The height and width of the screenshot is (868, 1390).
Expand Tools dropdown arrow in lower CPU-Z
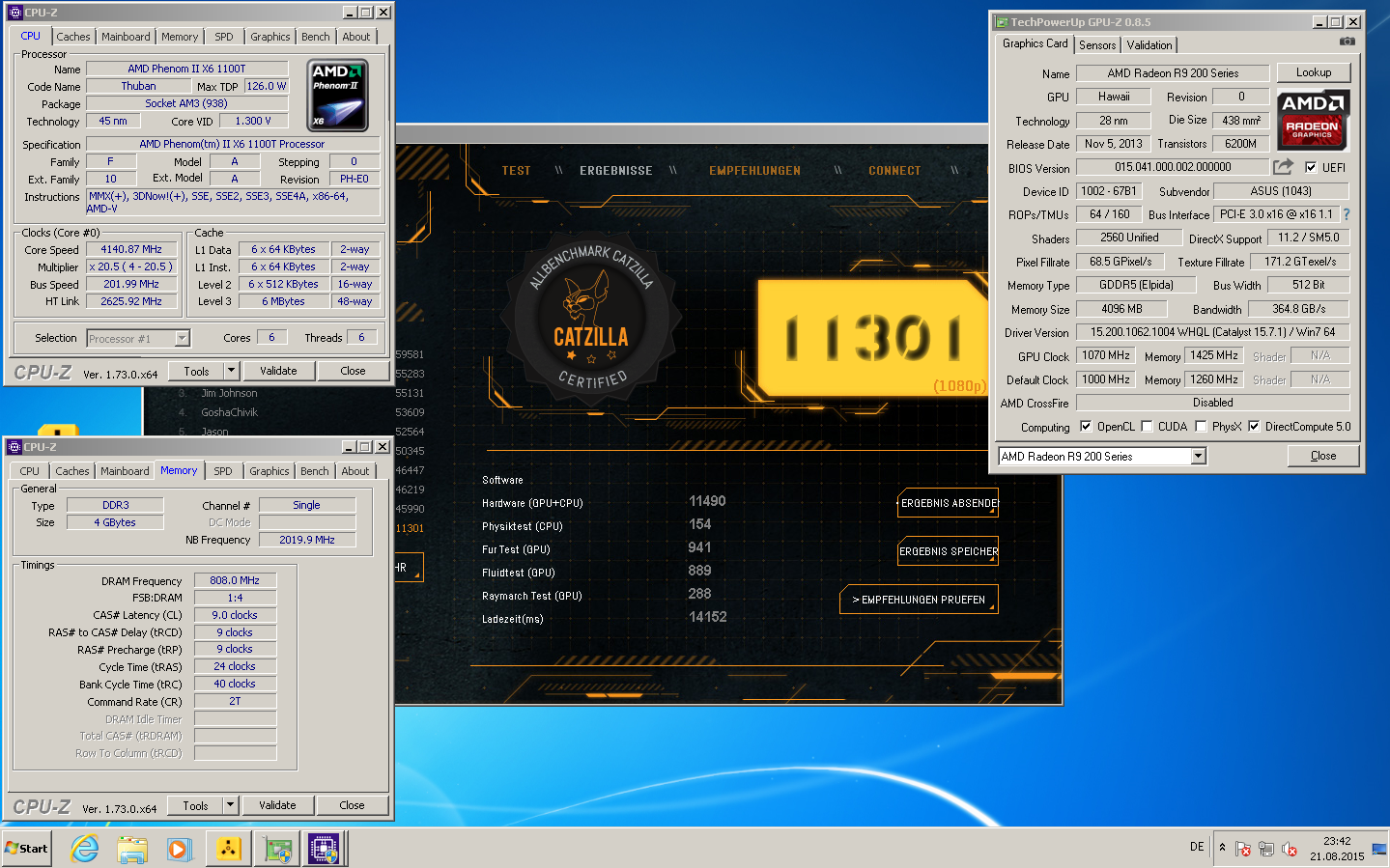pyautogui.click(x=230, y=805)
